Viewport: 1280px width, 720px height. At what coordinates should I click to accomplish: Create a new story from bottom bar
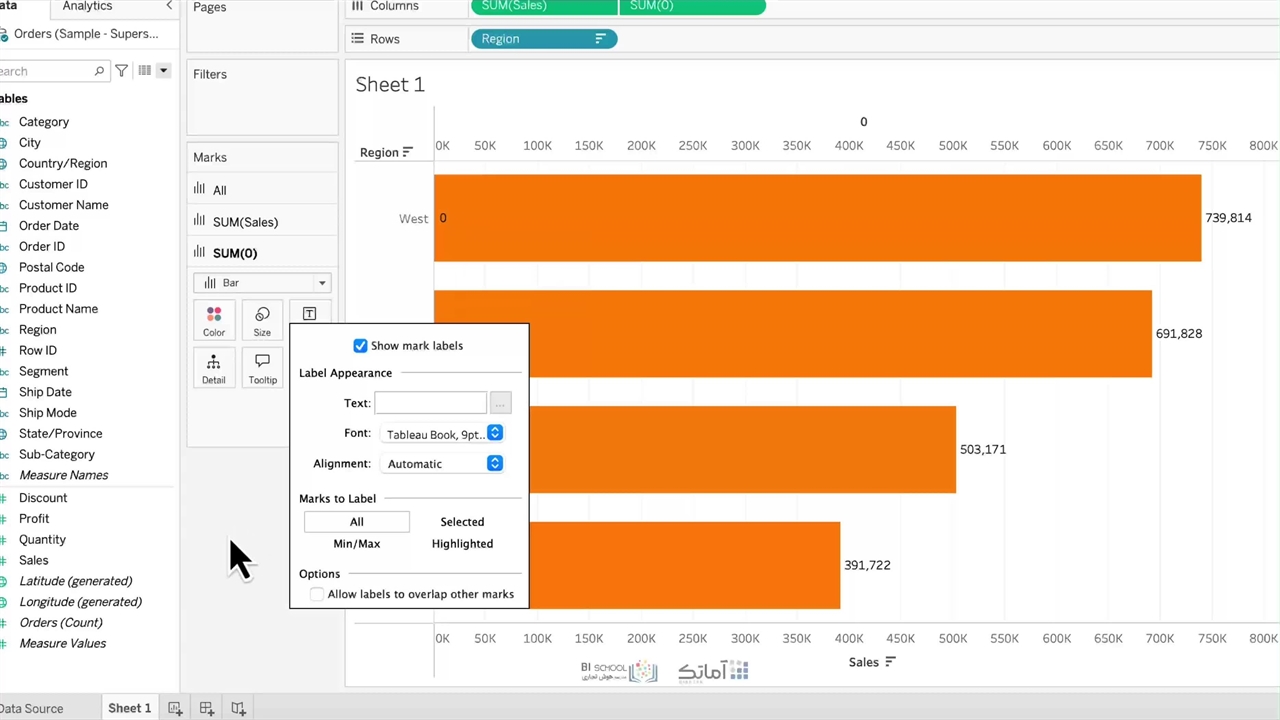pyautogui.click(x=238, y=708)
